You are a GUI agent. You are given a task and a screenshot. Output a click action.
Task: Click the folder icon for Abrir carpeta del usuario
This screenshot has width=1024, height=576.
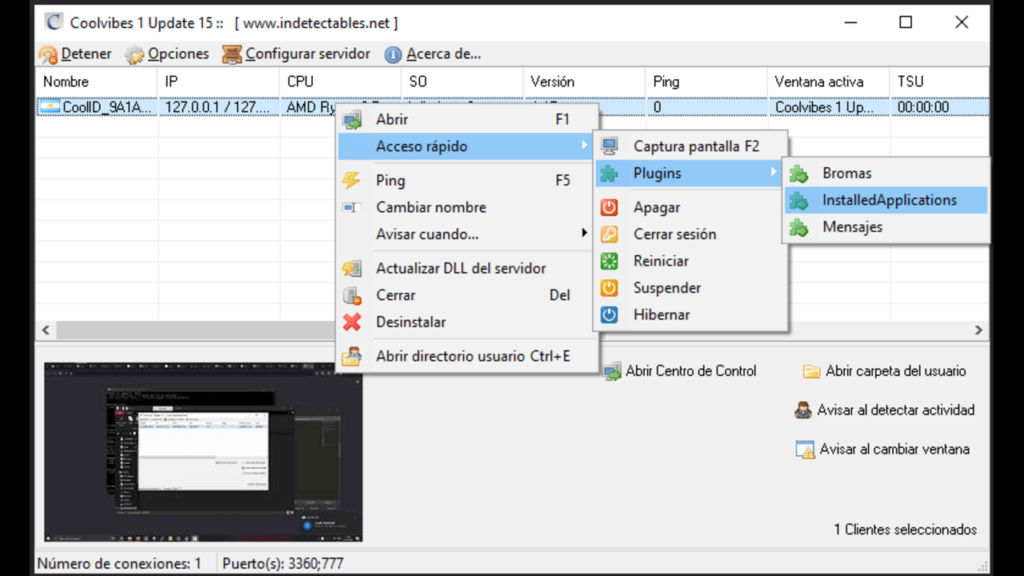point(811,372)
